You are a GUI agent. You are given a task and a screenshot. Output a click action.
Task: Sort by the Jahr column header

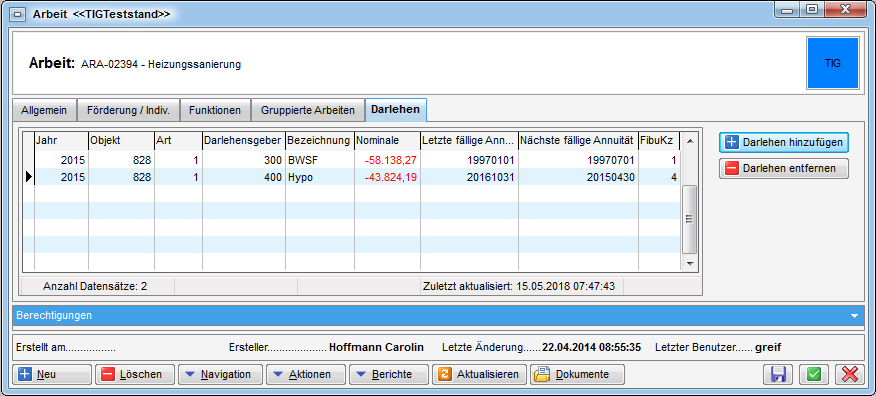tap(61, 142)
